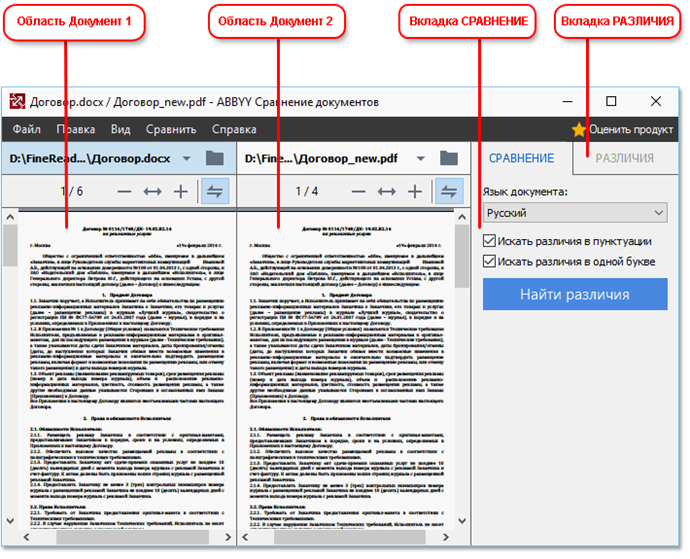Open the Сравнить menu

171,129
